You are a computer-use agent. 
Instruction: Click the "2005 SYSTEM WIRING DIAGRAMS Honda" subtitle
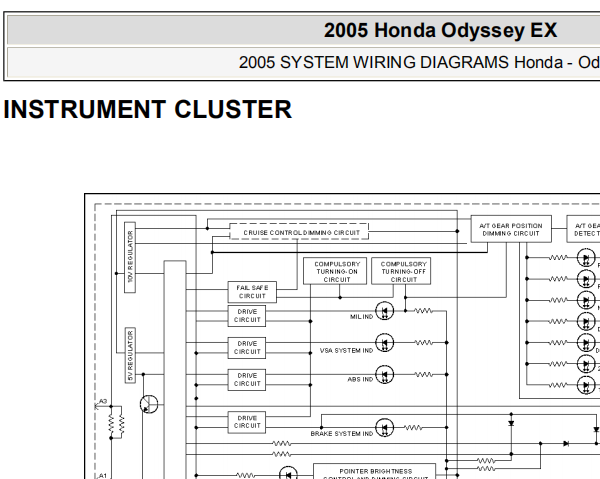coord(401,62)
